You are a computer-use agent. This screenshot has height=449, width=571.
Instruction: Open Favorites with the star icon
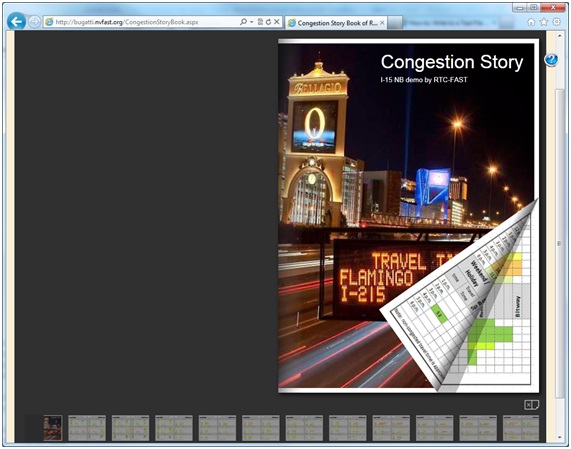[544, 22]
